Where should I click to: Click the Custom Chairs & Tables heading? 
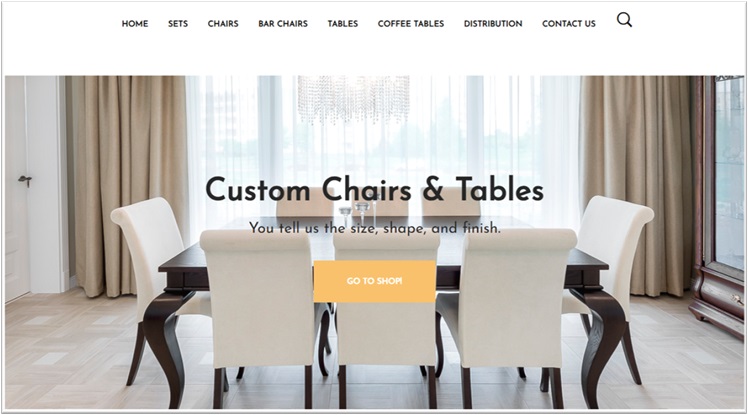374,189
